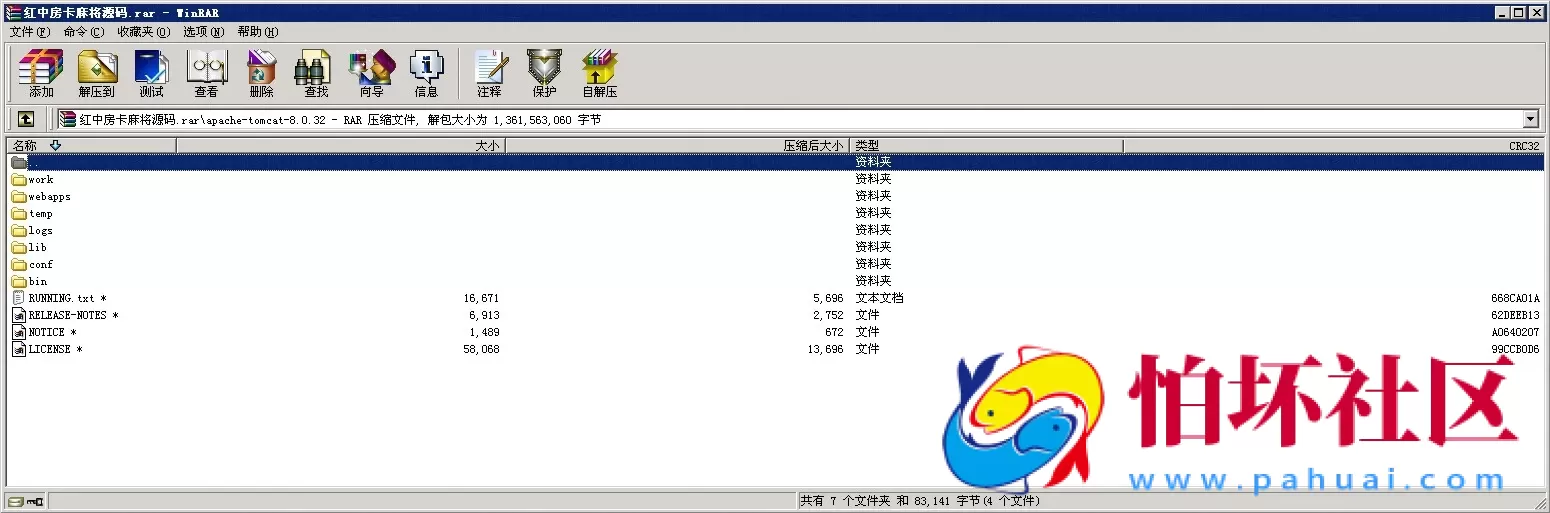
Task: Click the 解压到 (Extract To) toolbar icon
Action: click(x=97, y=73)
